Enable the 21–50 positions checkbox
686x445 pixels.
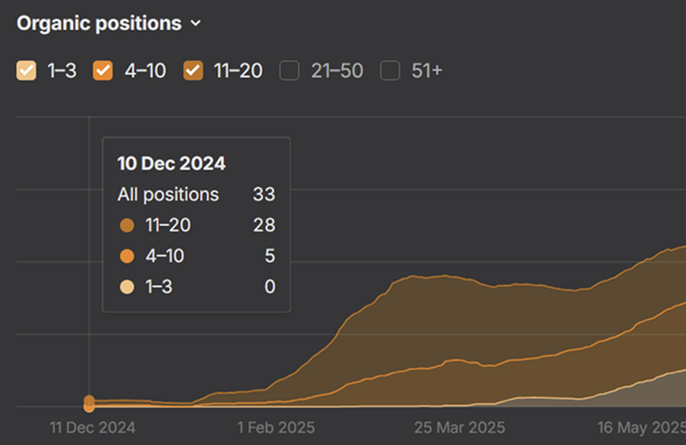(x=289, y=70)
